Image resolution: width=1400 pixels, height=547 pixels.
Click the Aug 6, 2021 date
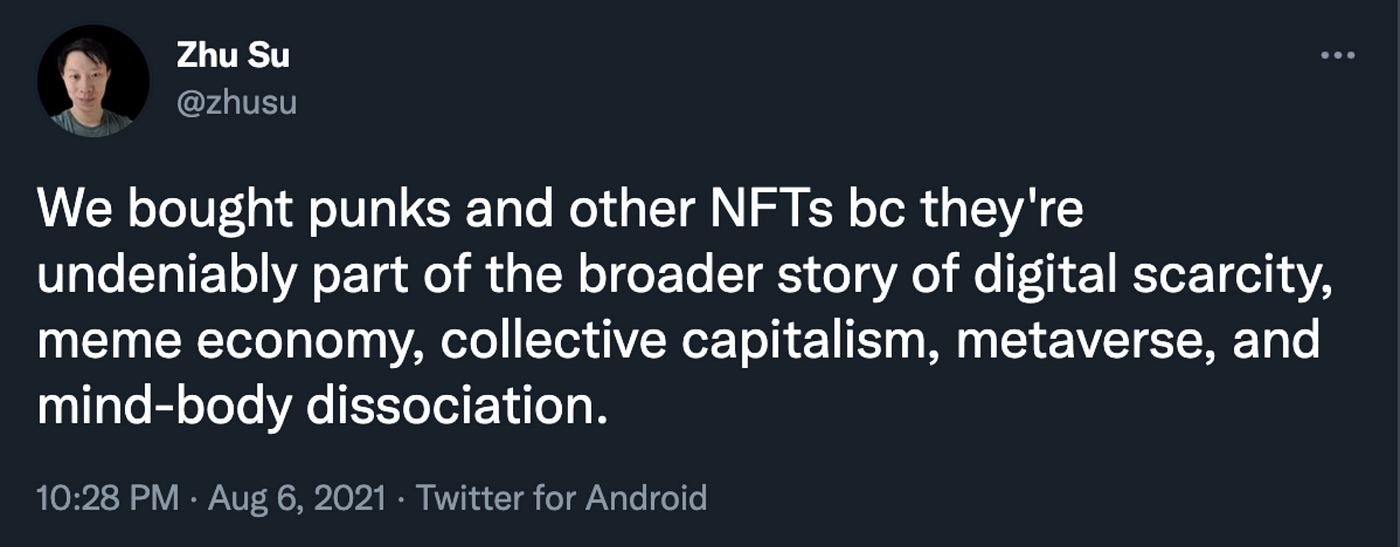[x=296, y=497]
